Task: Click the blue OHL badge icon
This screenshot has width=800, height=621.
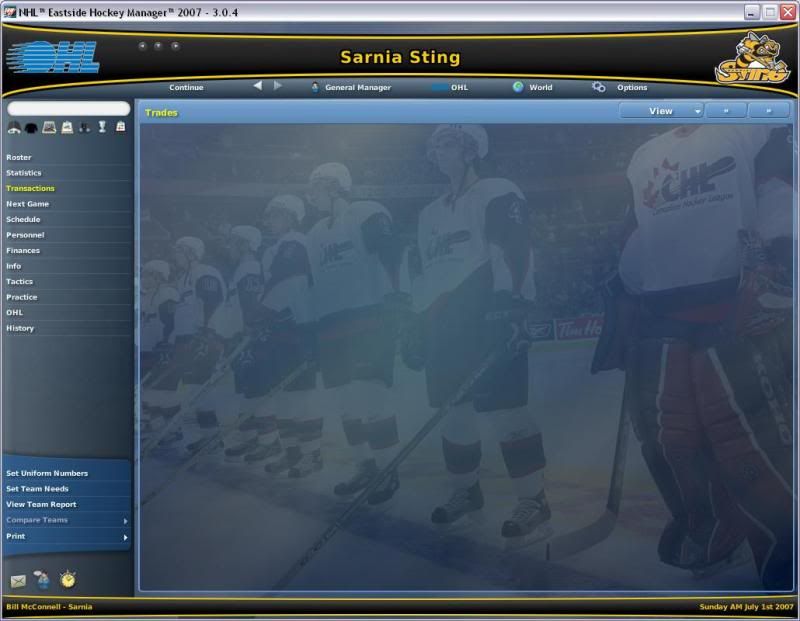Action: (439, 87)
